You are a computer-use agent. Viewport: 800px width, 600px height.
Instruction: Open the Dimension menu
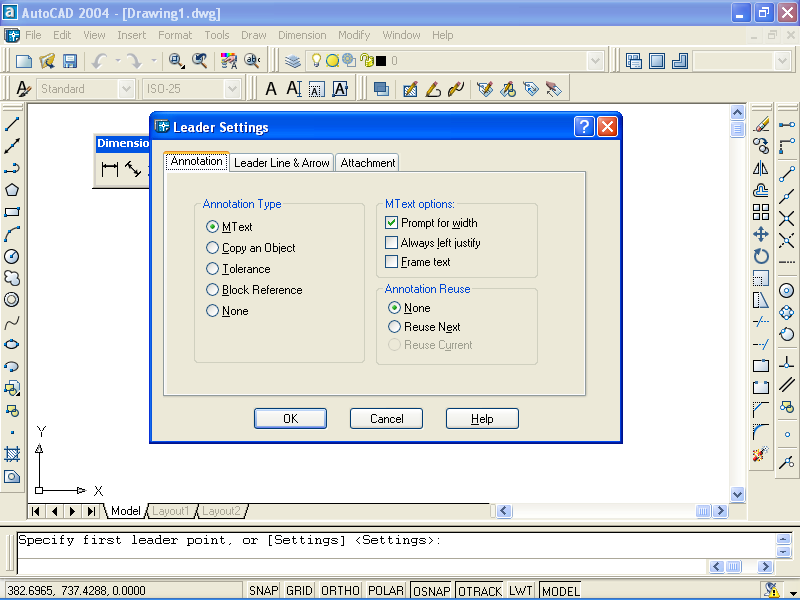click(x=302, y=35)
